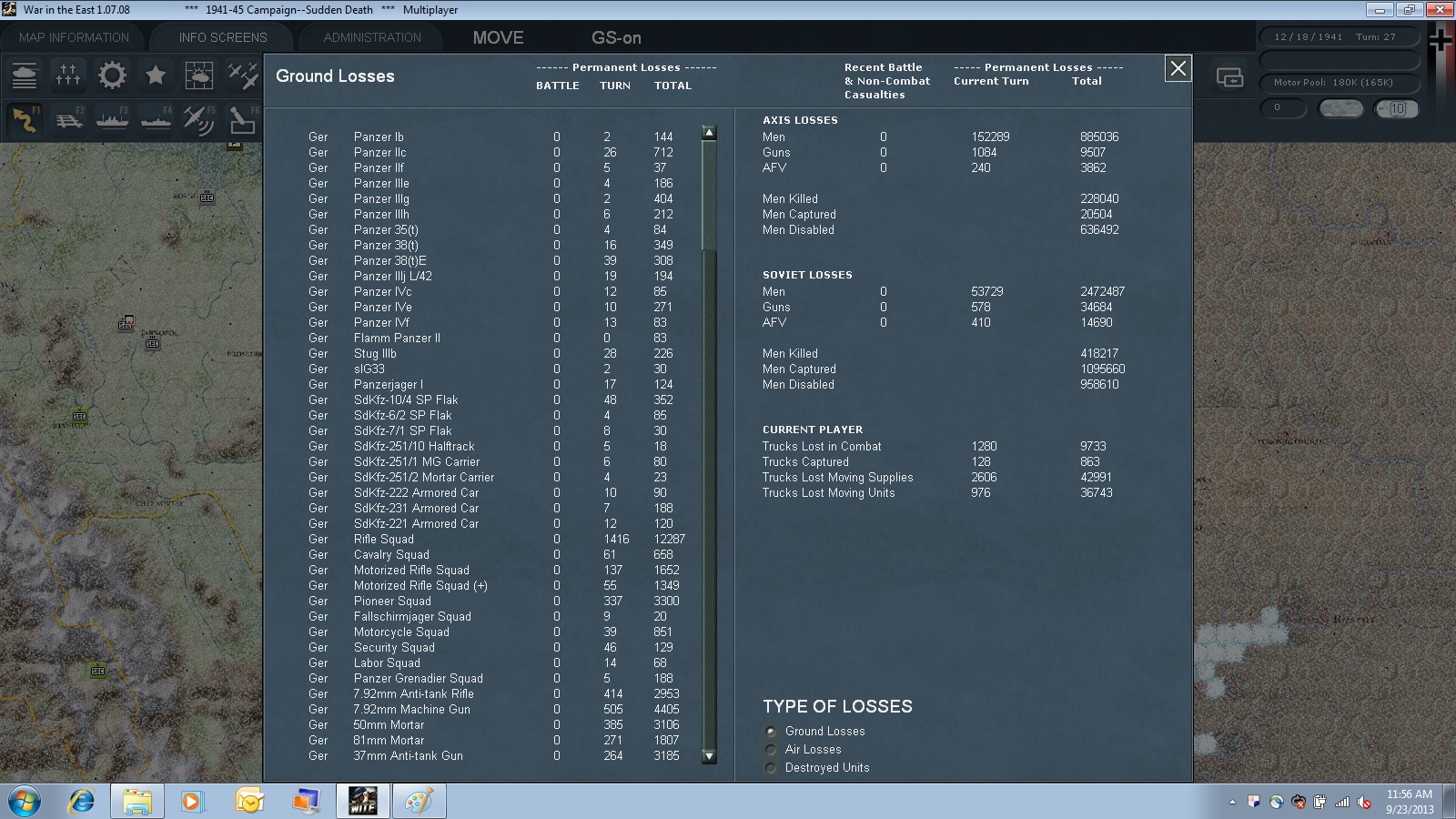Select air recon mode F5 plane icon
This screenshot has height=819, width=1456.
point(199,119)
